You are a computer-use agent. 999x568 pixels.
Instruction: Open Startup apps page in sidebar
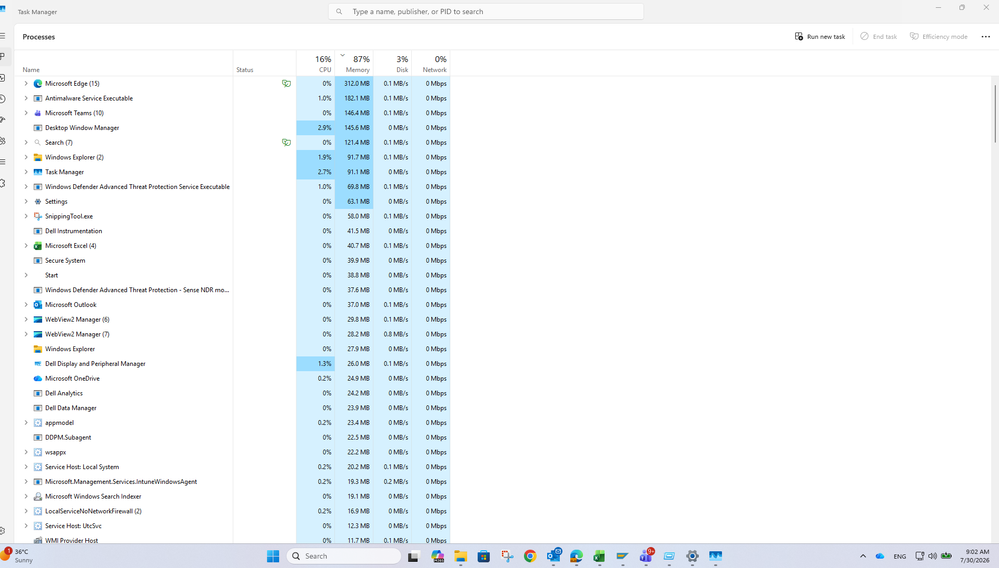[x=3, y=120]
